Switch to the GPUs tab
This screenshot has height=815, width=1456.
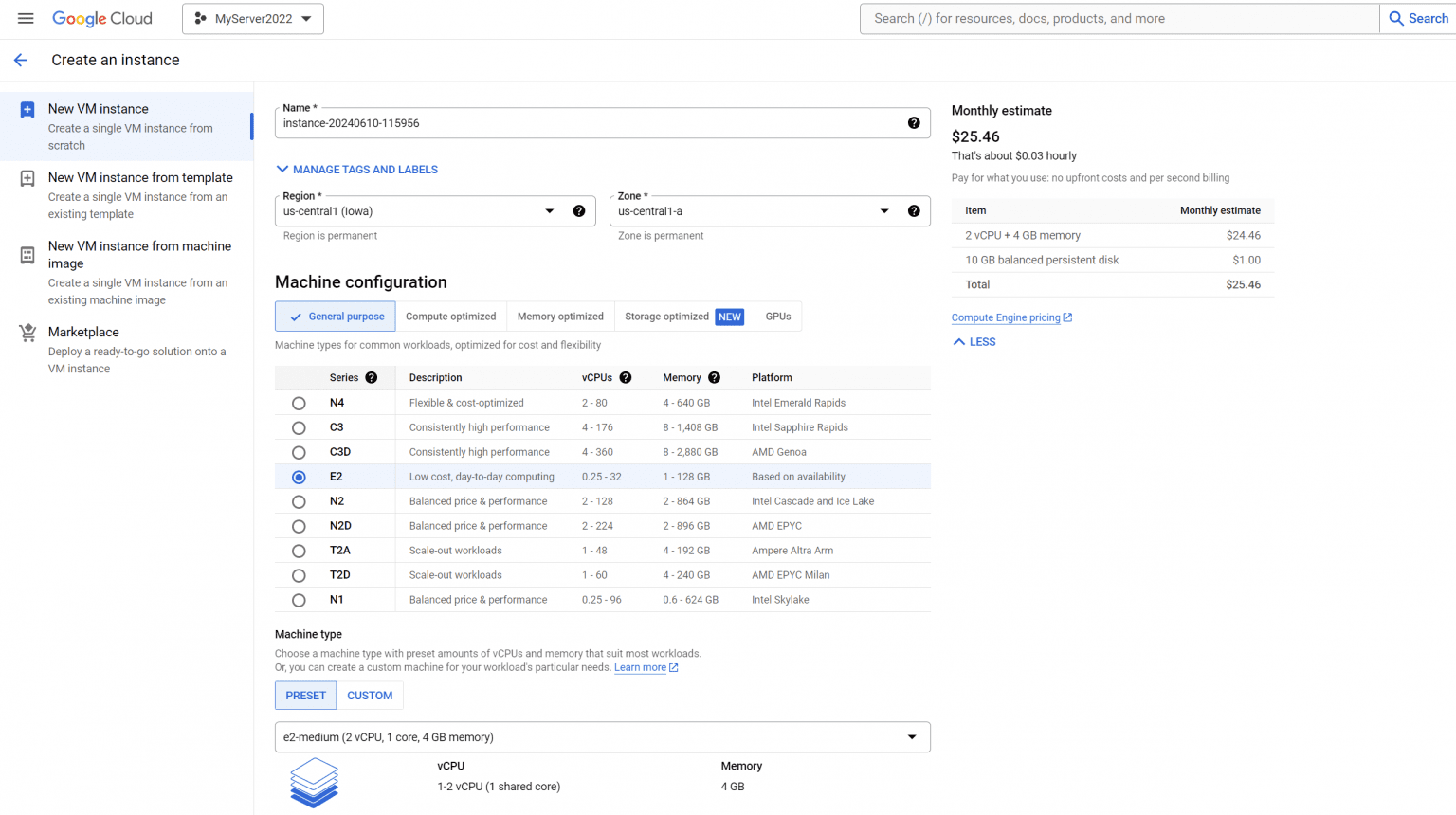pyautogui.click(x=778, y=317)
